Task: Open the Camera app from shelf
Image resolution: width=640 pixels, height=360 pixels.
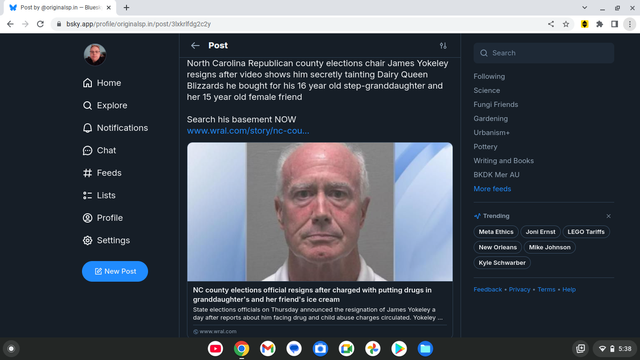Action: click(320, 349)
